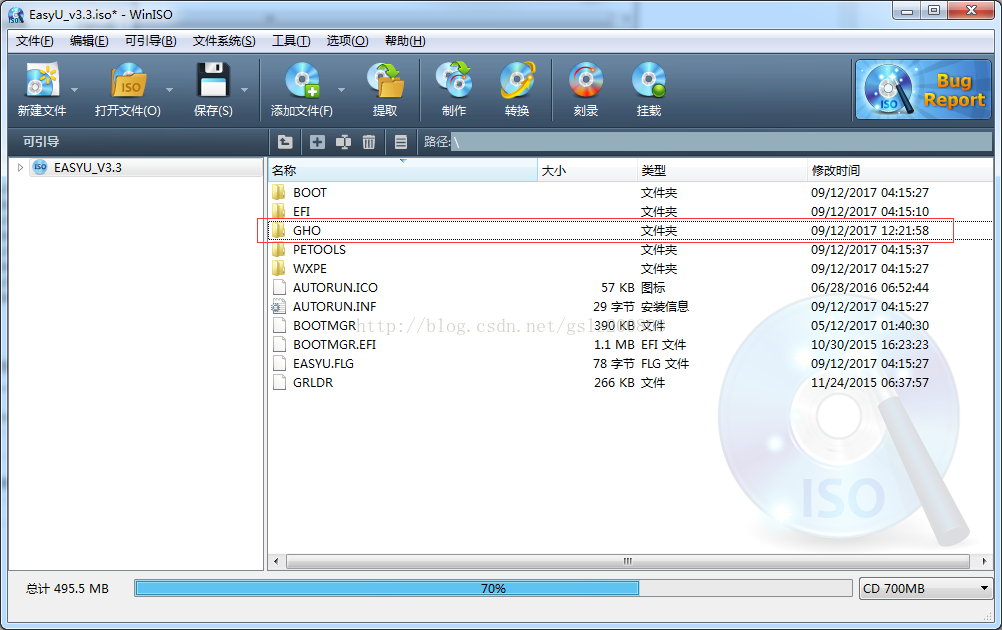Sort by the 大小 column header
Screen dimensions: 1002x630
(587, 171)
